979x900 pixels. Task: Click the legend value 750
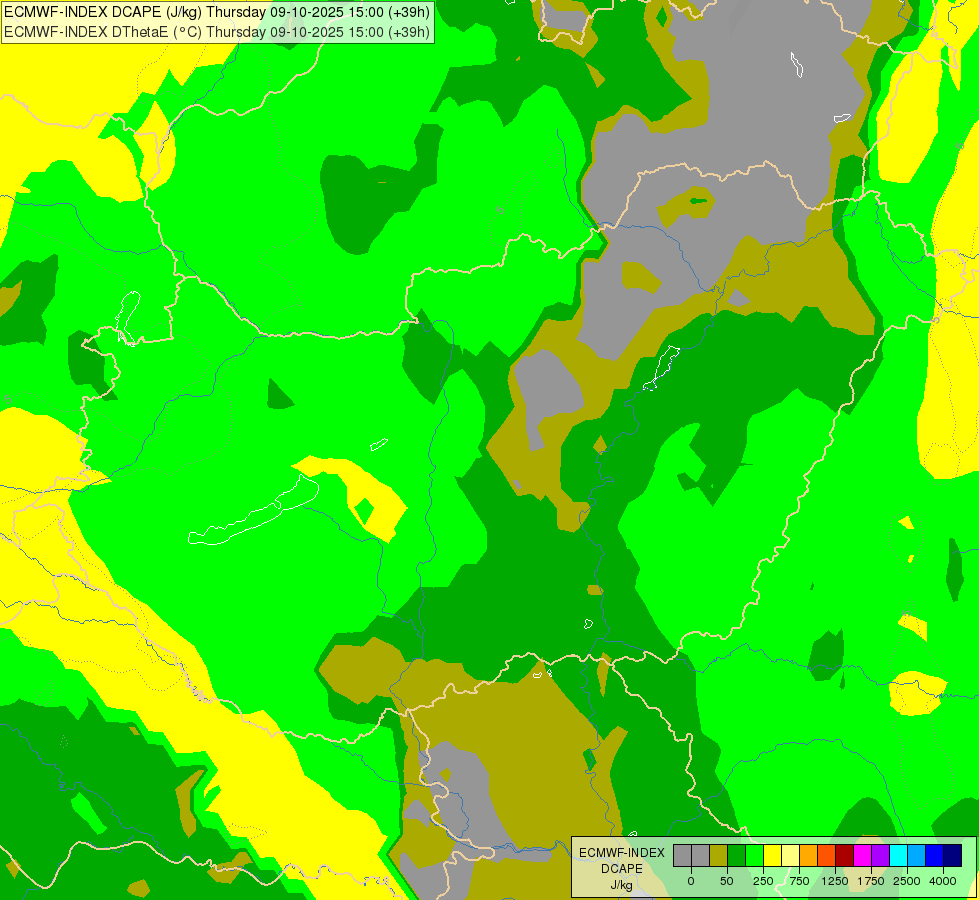(799, 881)
